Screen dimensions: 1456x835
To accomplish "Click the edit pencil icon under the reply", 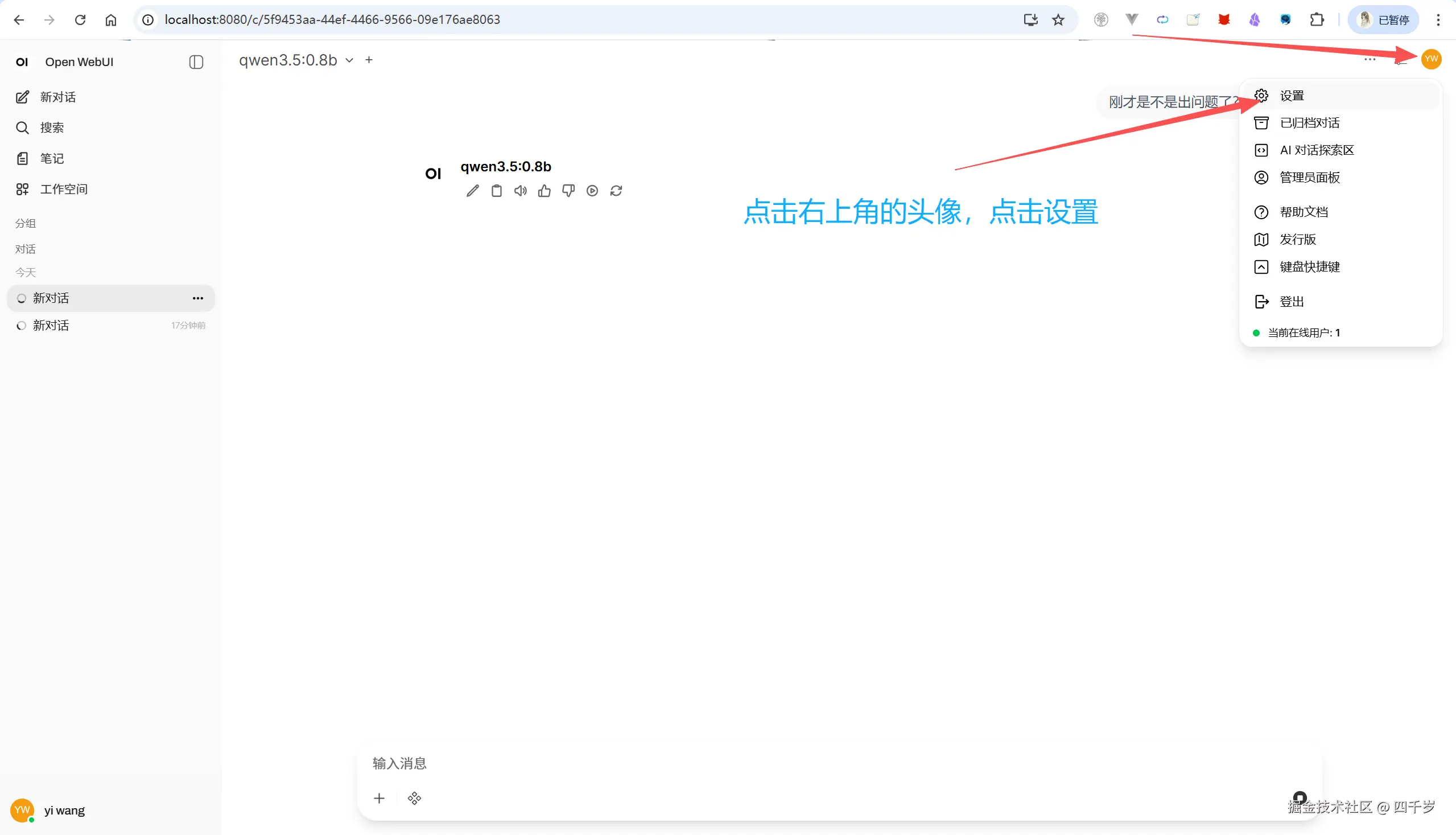I will 472,190.
